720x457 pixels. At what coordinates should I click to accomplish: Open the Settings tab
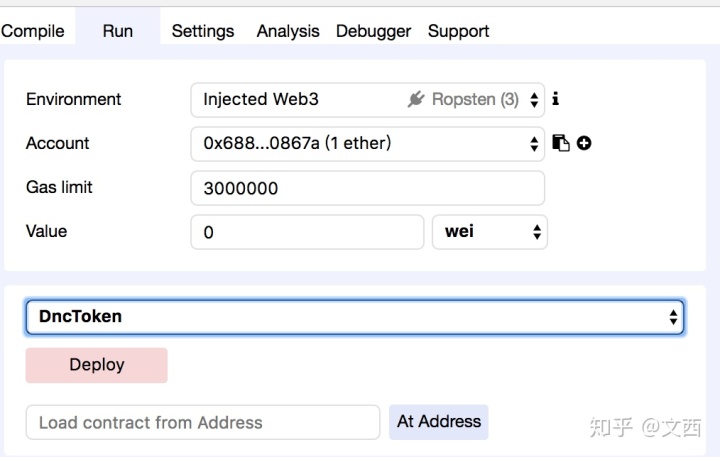click(203, 31)
